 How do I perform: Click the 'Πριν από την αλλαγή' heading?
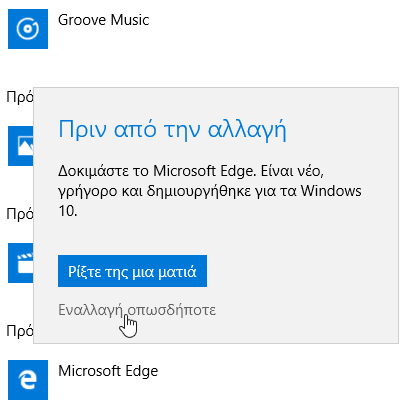point(172,129)
